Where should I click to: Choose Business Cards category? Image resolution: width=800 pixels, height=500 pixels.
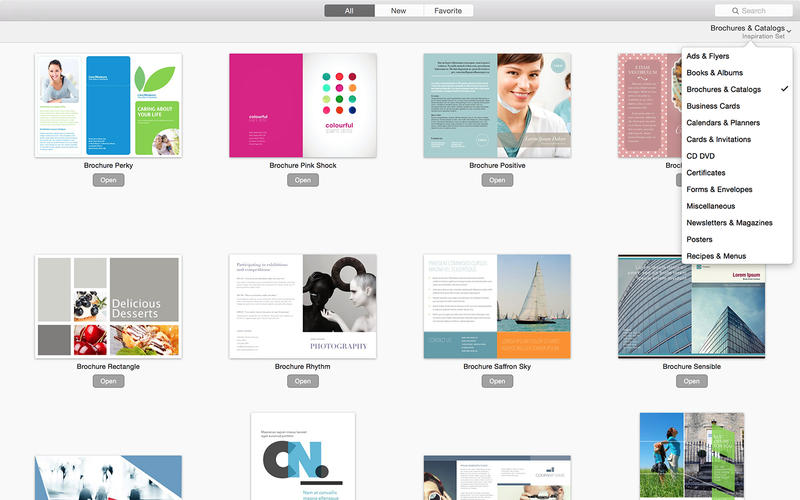click(x=737, y=106)
